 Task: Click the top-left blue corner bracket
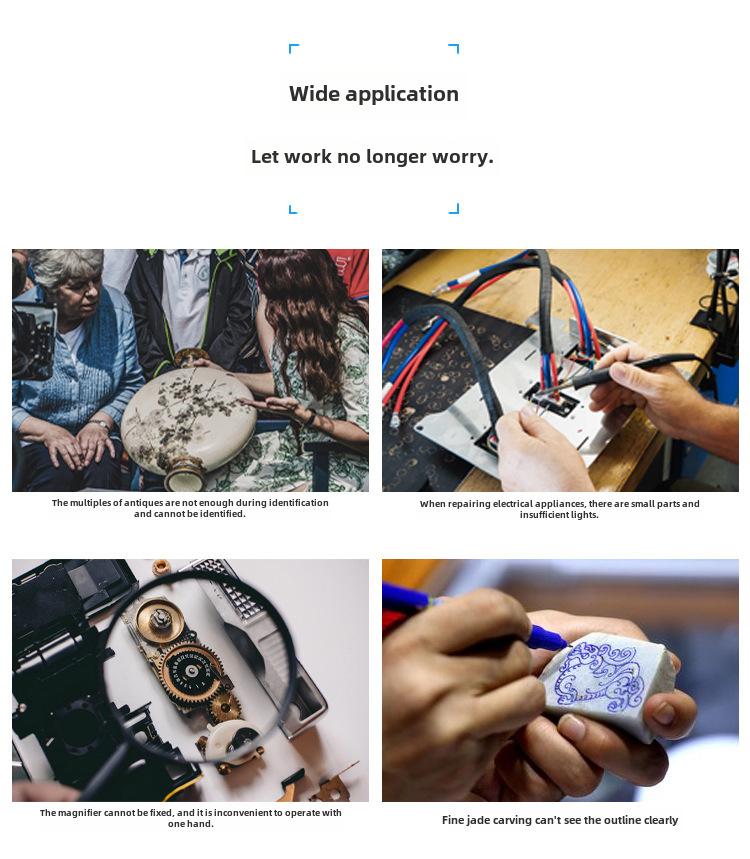click(x=294, y=48)
